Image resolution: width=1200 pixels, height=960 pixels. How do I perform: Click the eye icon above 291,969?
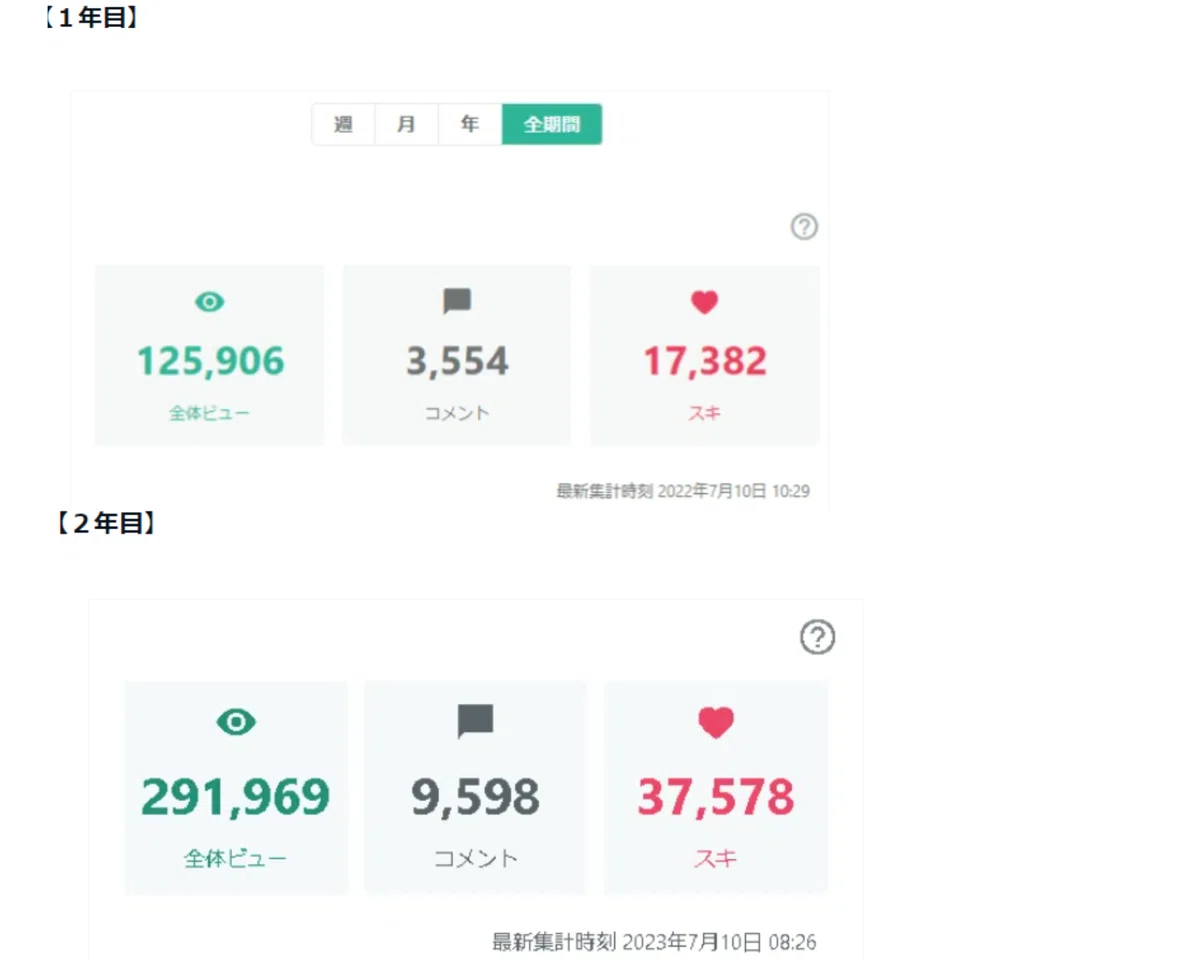click(236, 721)
